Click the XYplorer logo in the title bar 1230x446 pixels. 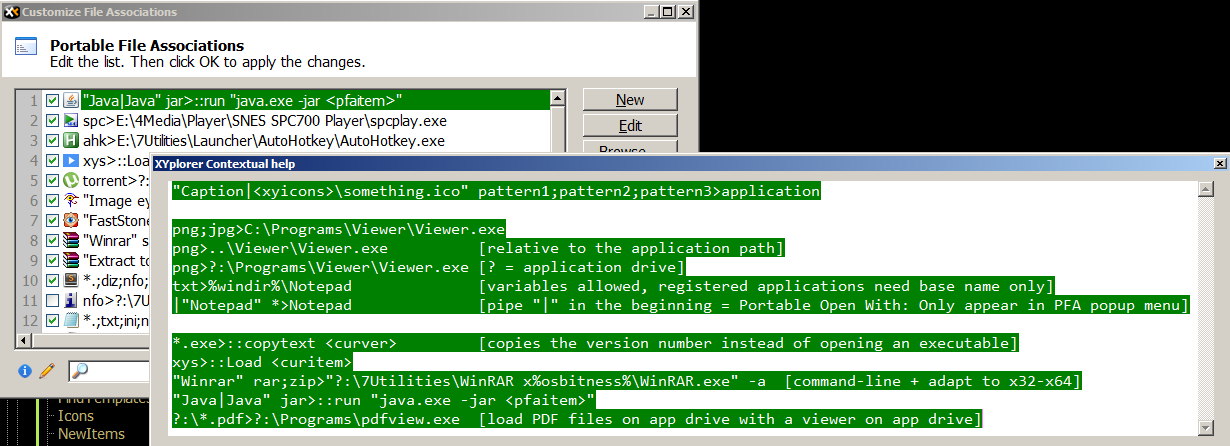11,12
